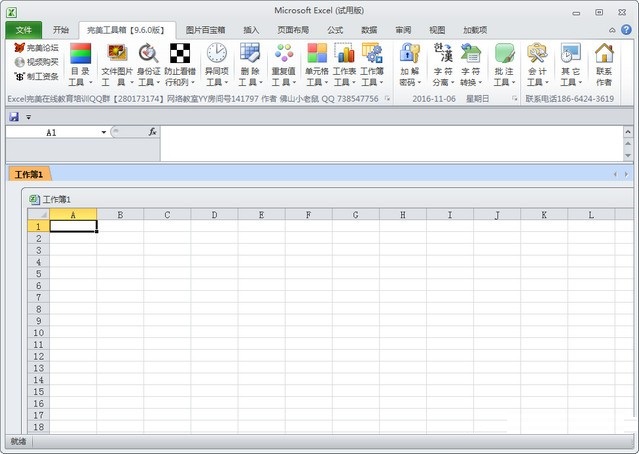639x454 pixels.
Task: Click the Excel application icon in title bar
Action: click(x=11, y=12)
